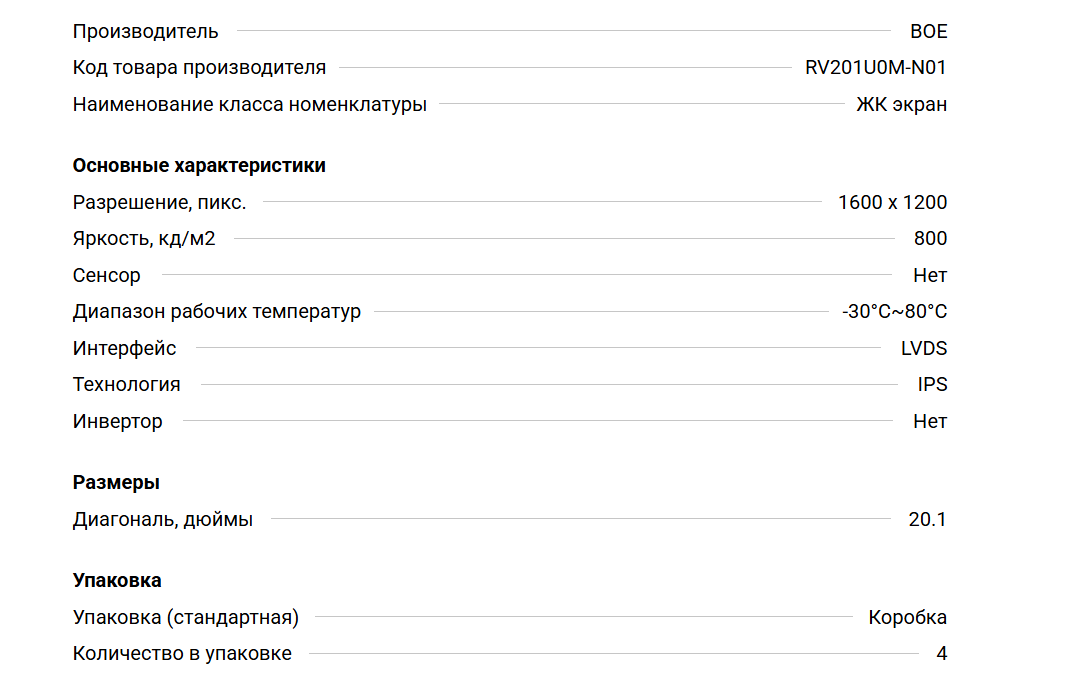Click the IPS technology value
Screen dimensions: 1078x689
click(x=932, y=384)
